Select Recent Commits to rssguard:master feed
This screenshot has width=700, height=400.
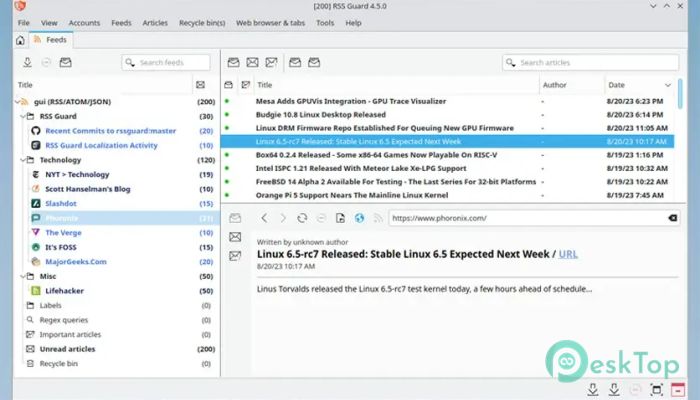110,131
